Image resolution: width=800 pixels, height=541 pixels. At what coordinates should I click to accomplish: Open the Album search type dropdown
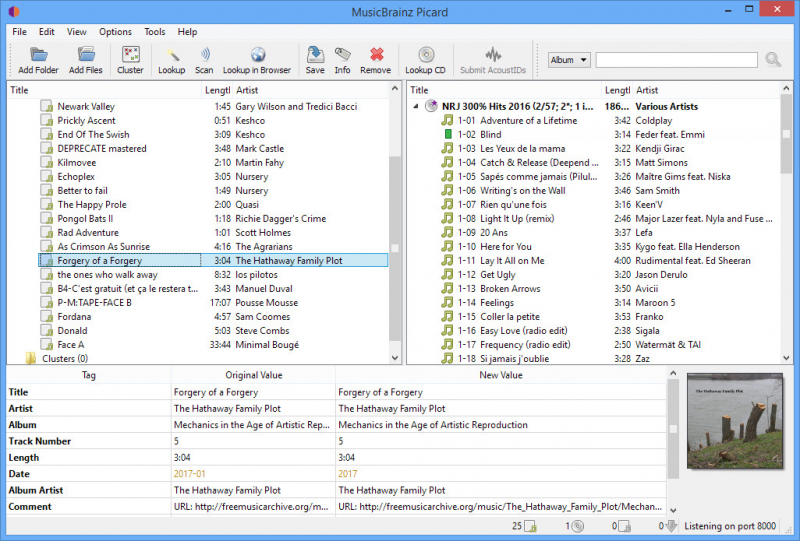569,60
